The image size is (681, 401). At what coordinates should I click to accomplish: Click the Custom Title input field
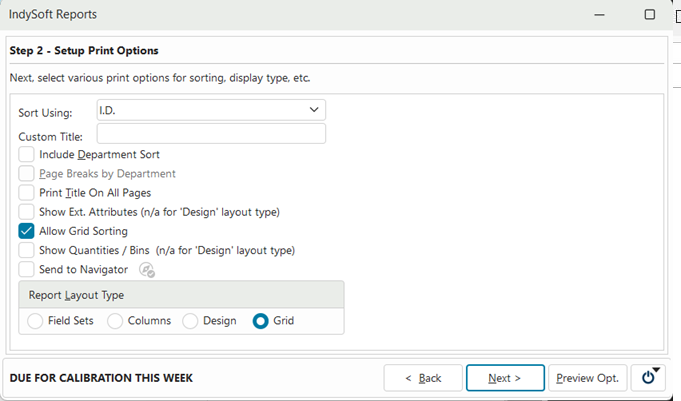pyautogui.click(x=211, y=134)
